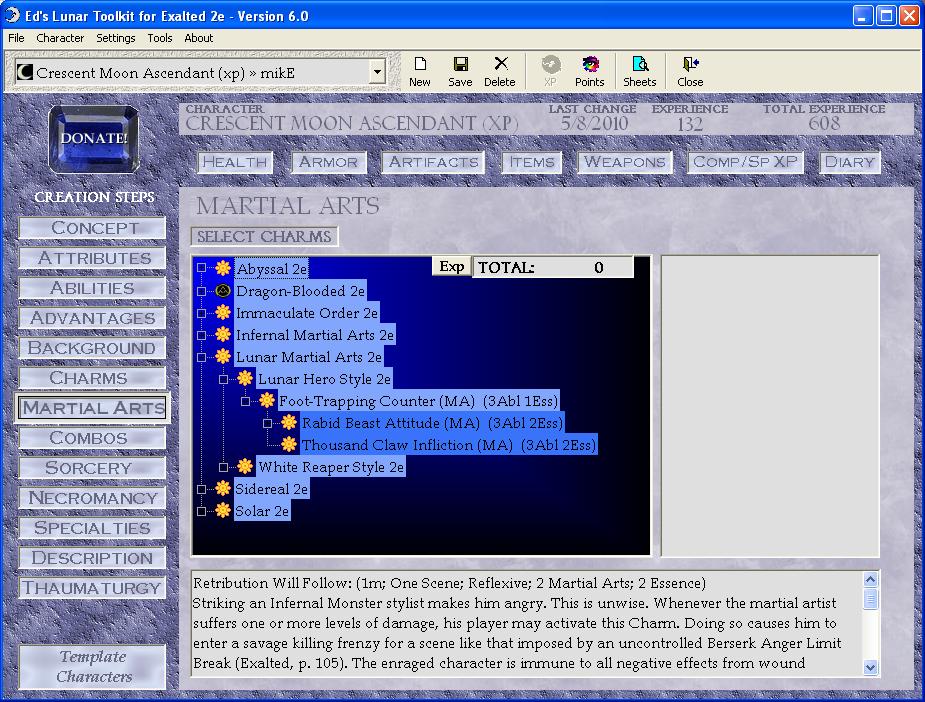Click the sun icon beside Immaculate Order 2e
Screen dimensions: 925x702
pyautogui.click(x=223, y=313)
